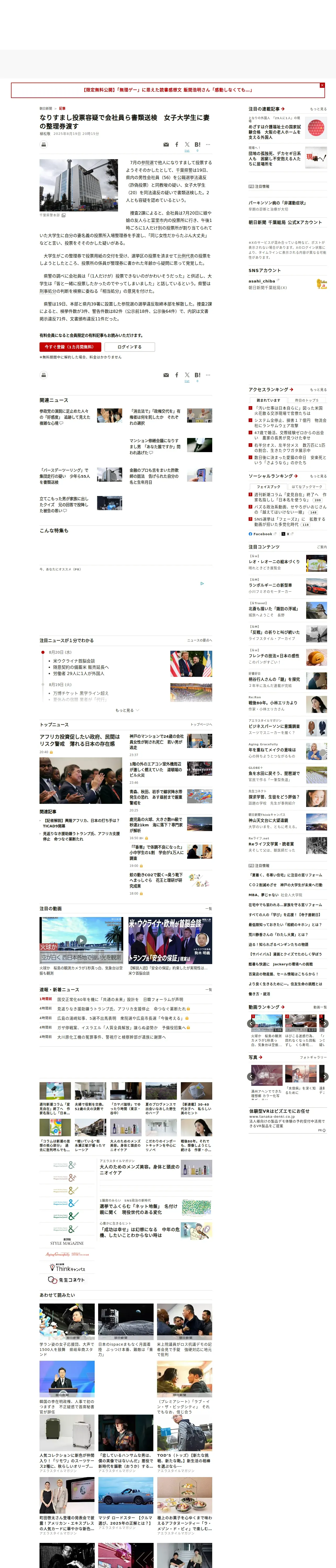Open パーキンソン病の「非運動症状」 PR link

point(277,203)
